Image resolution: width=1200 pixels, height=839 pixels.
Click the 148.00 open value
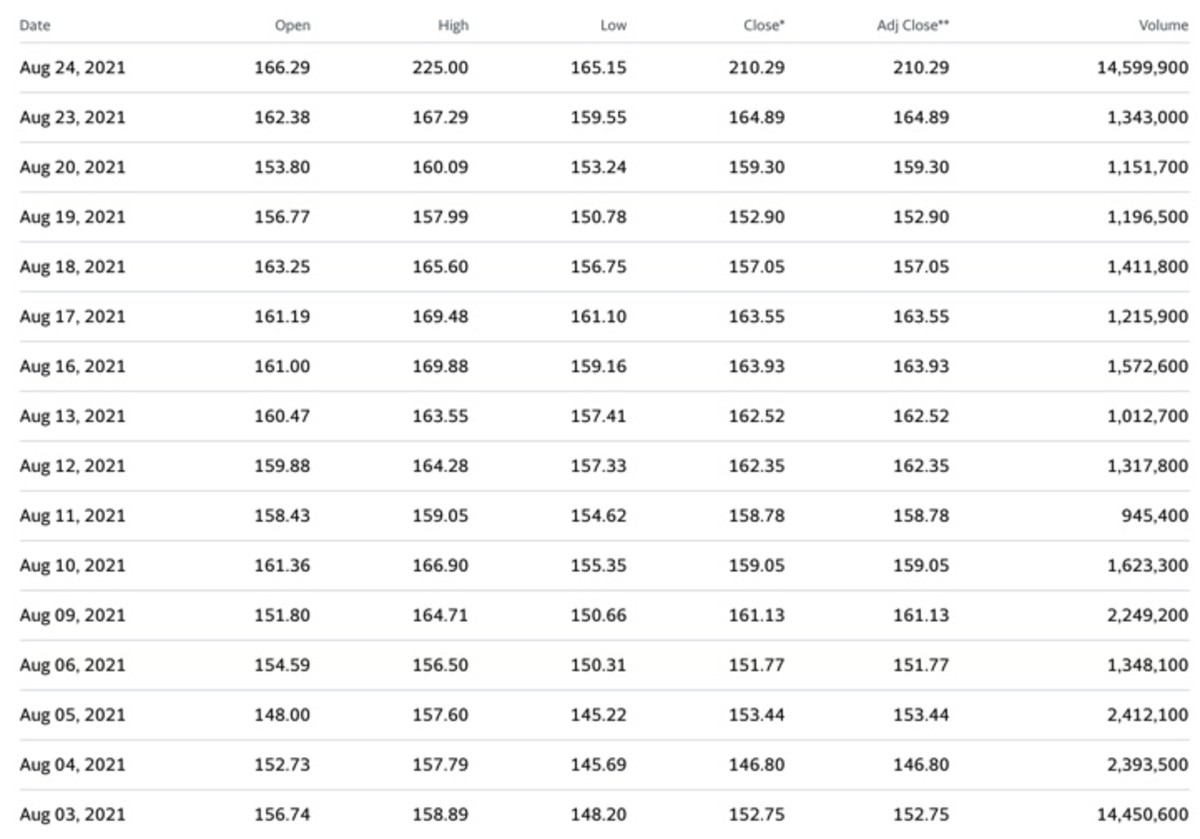[282, 715]
